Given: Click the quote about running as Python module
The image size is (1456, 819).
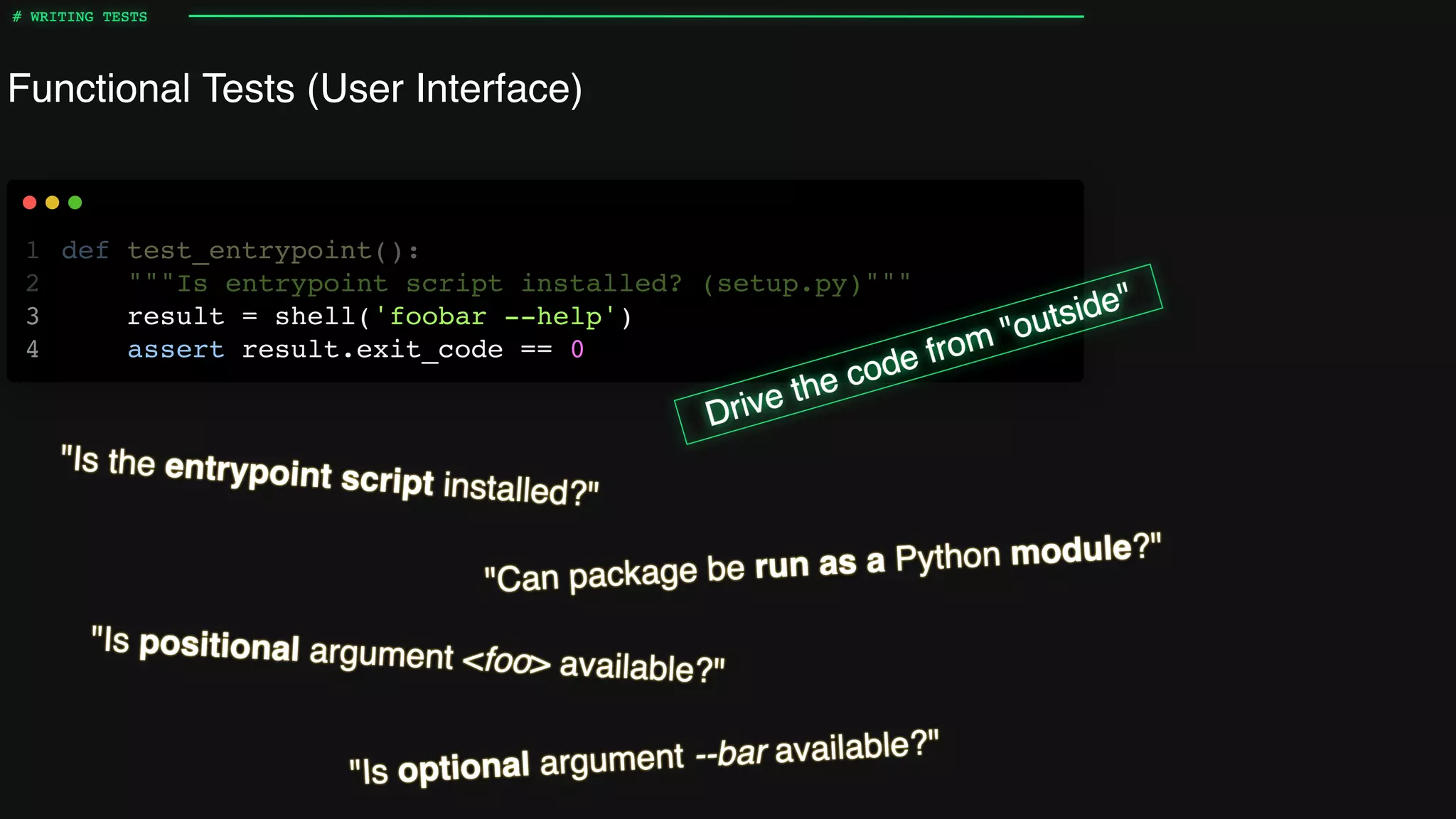Looking at the screenshot, I should click(x=823, y=563).
